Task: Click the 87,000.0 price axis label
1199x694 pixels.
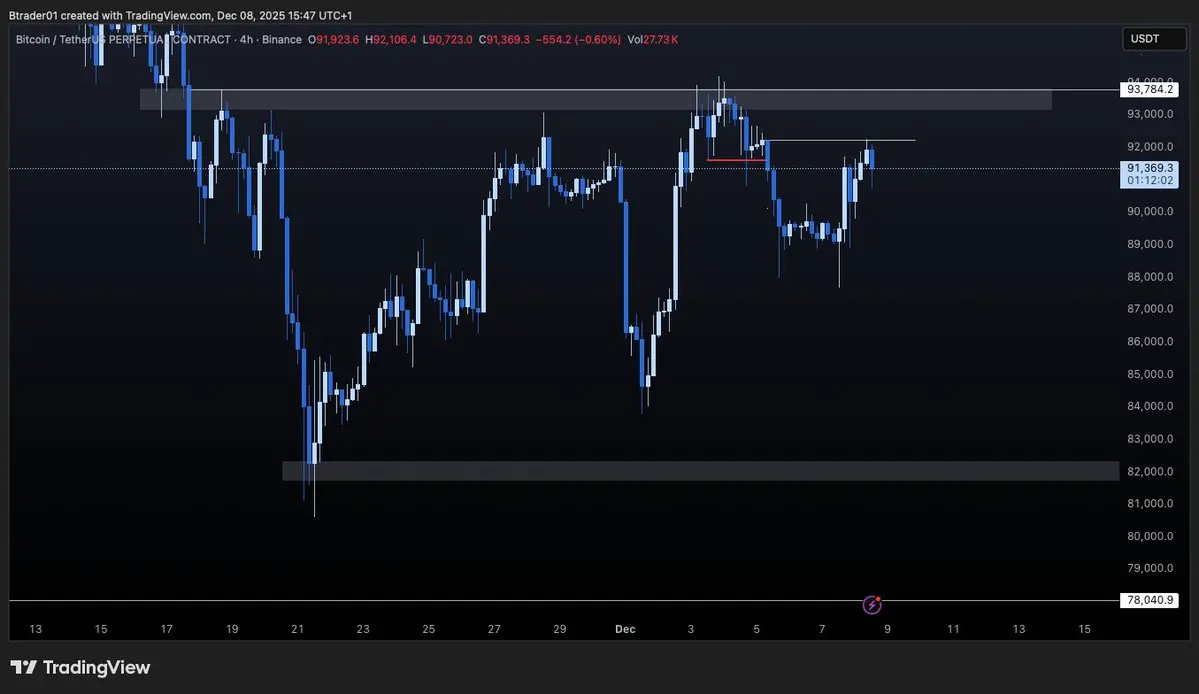Action: (x=1149, y=309)
